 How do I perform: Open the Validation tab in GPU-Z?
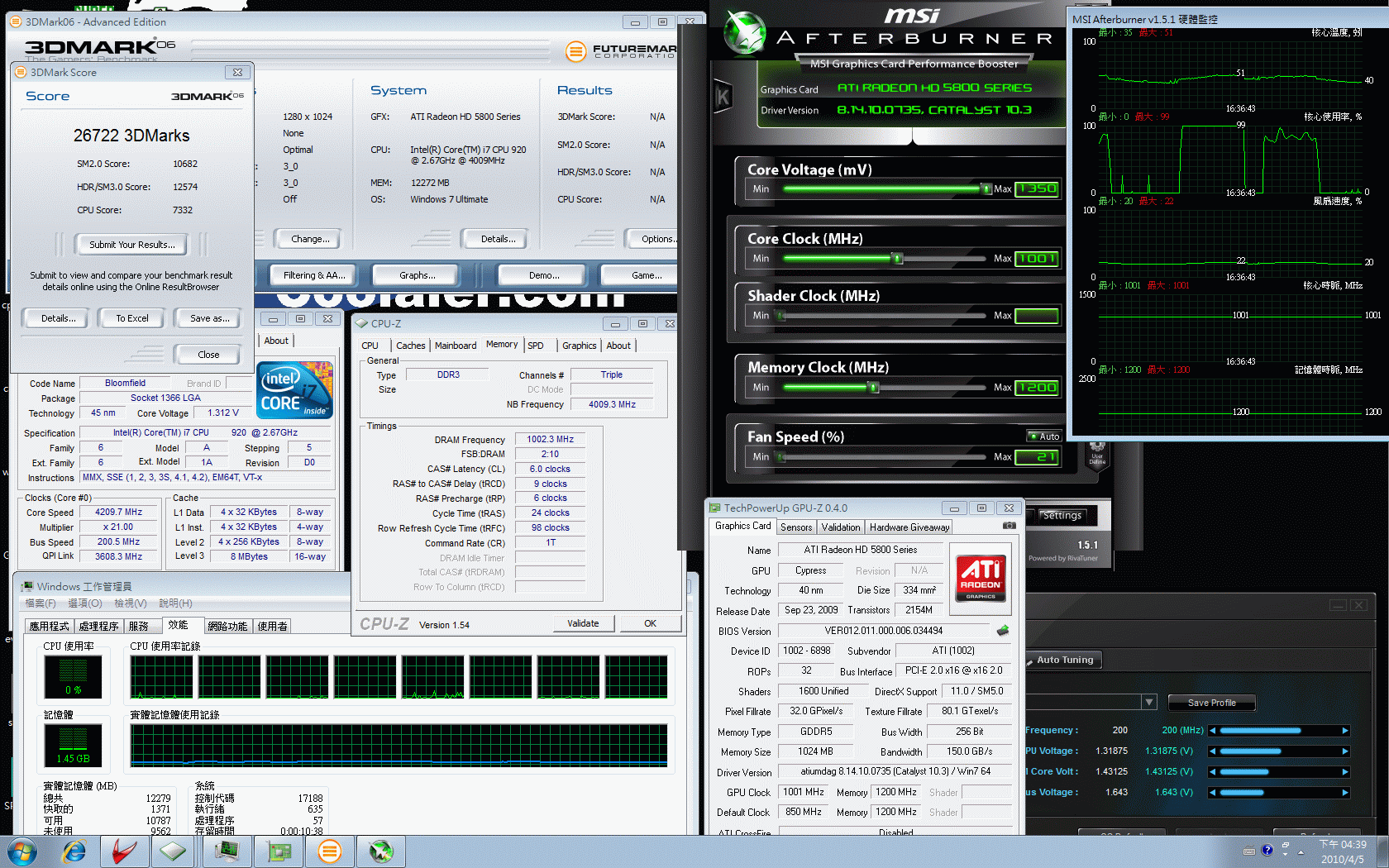[841, 527]
